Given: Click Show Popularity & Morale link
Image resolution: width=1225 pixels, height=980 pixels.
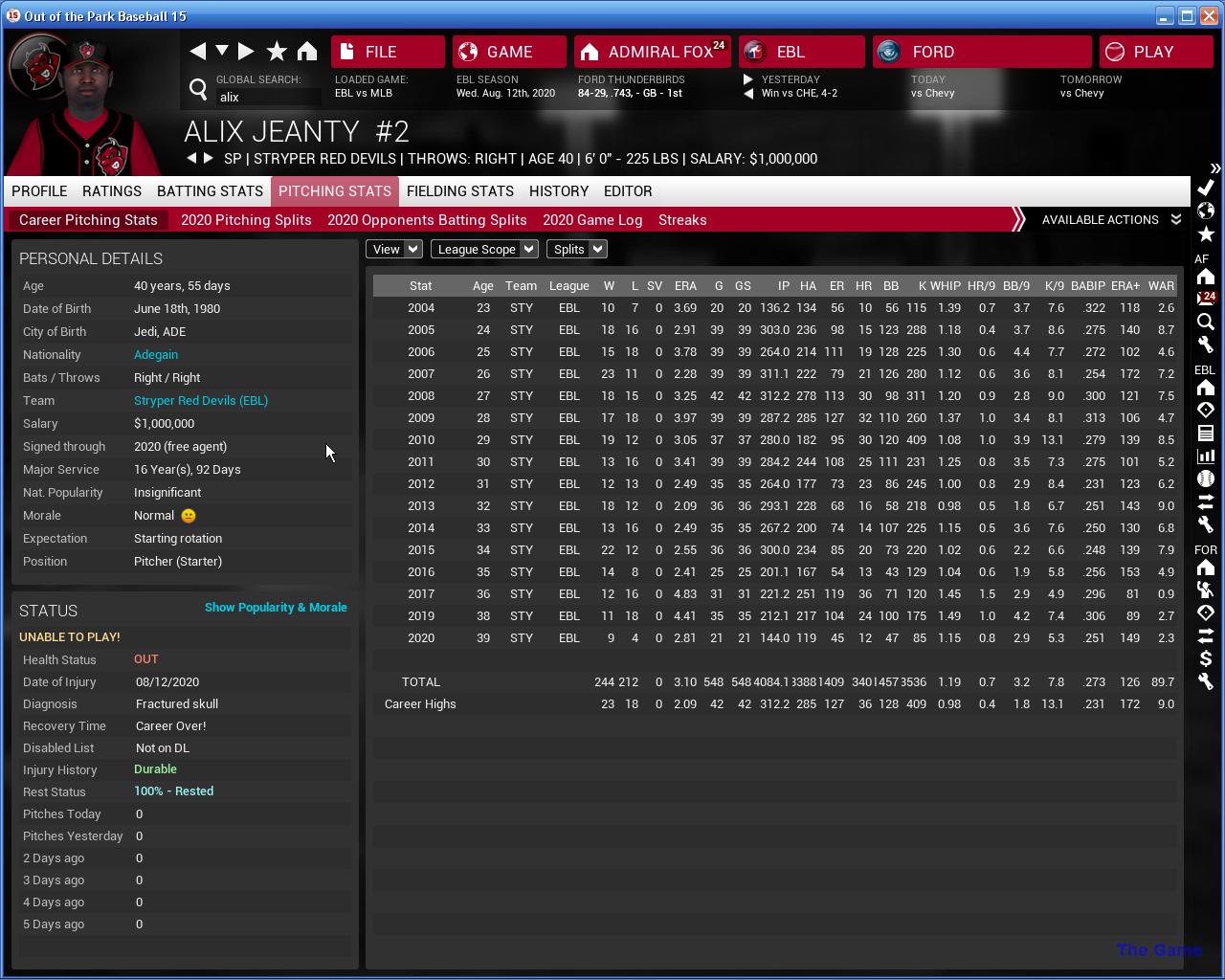Looking at the screenshot, I should 276,608.
